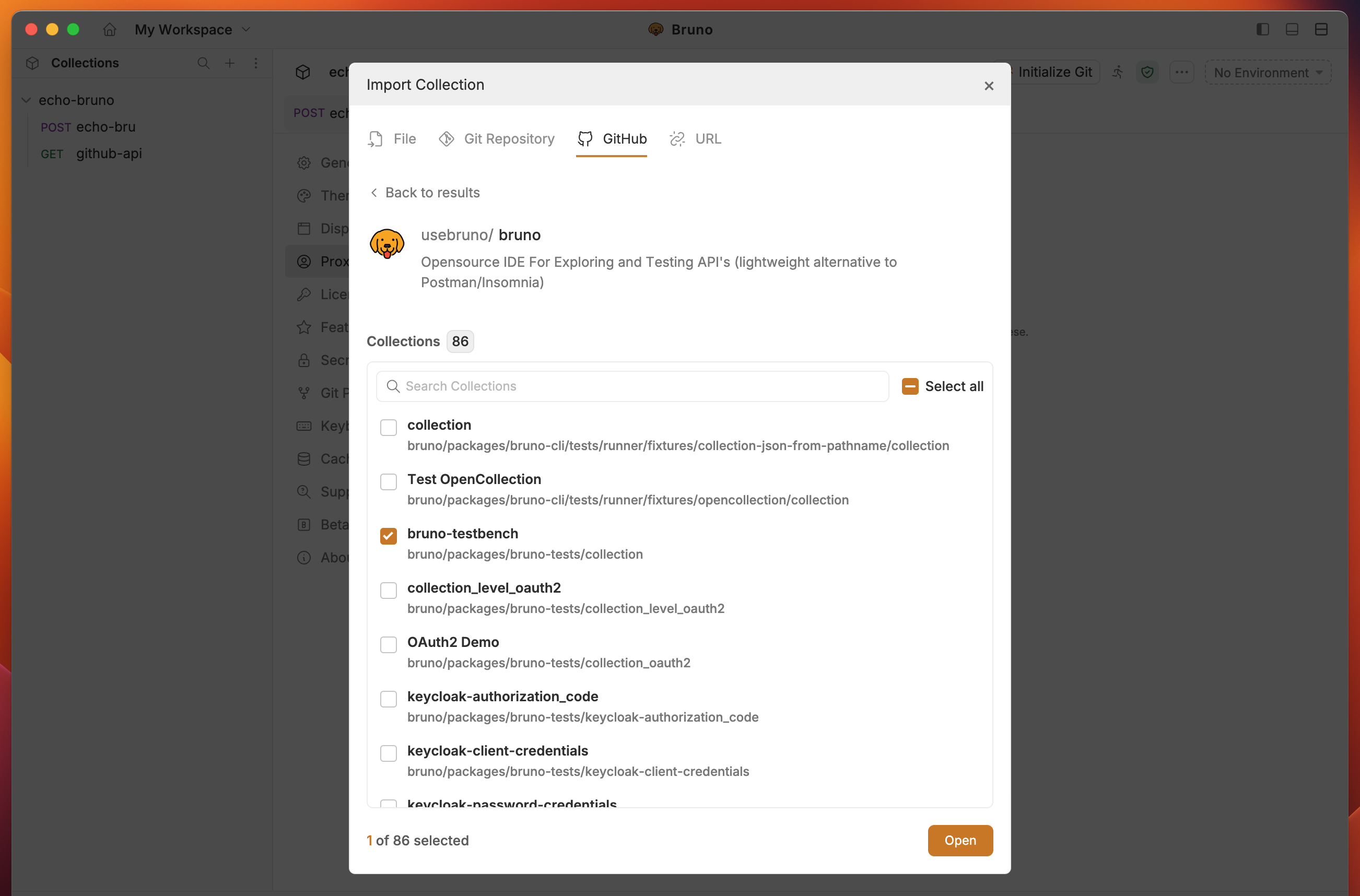Click the collection cube icon in the header
The width and height of the screenshot is (1360, 896).
click(x=303, y=72)
